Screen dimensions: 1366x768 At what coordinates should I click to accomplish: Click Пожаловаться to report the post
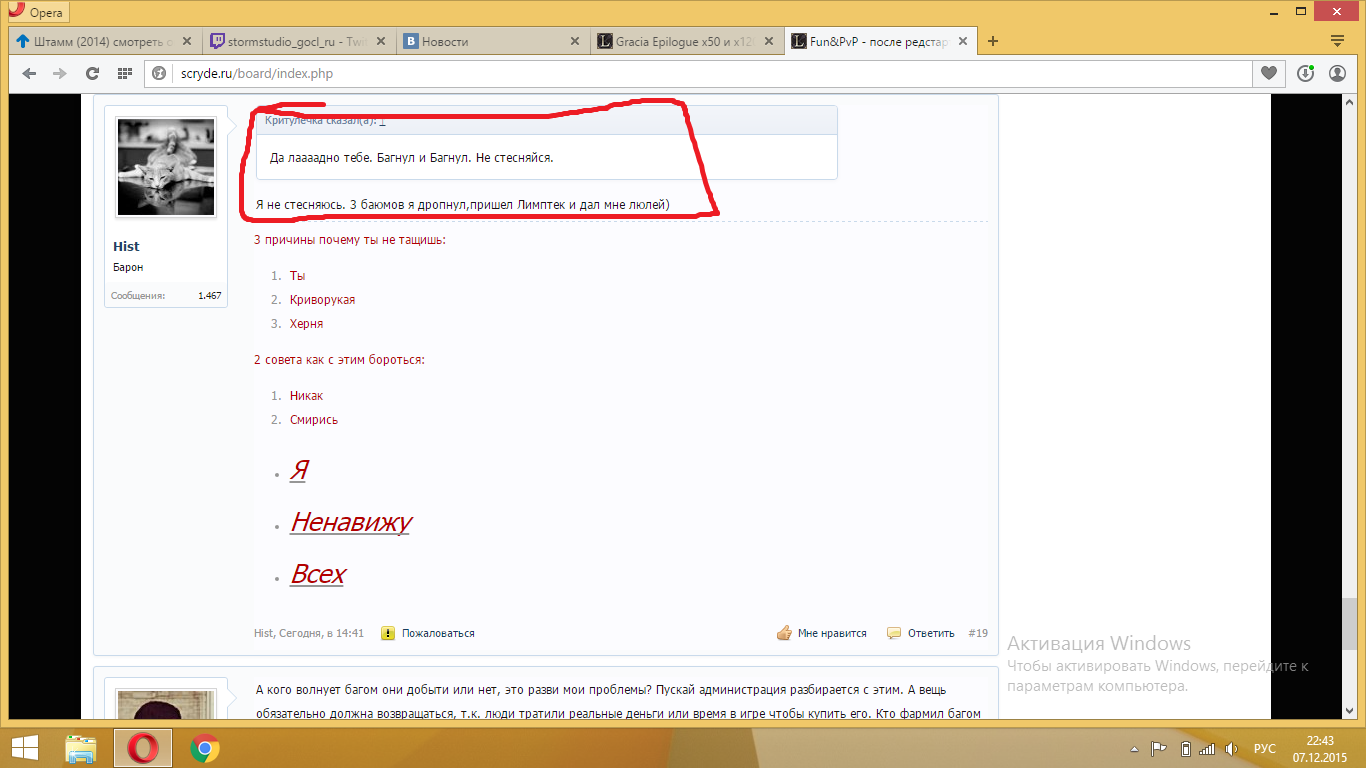(x=437, y=633)
